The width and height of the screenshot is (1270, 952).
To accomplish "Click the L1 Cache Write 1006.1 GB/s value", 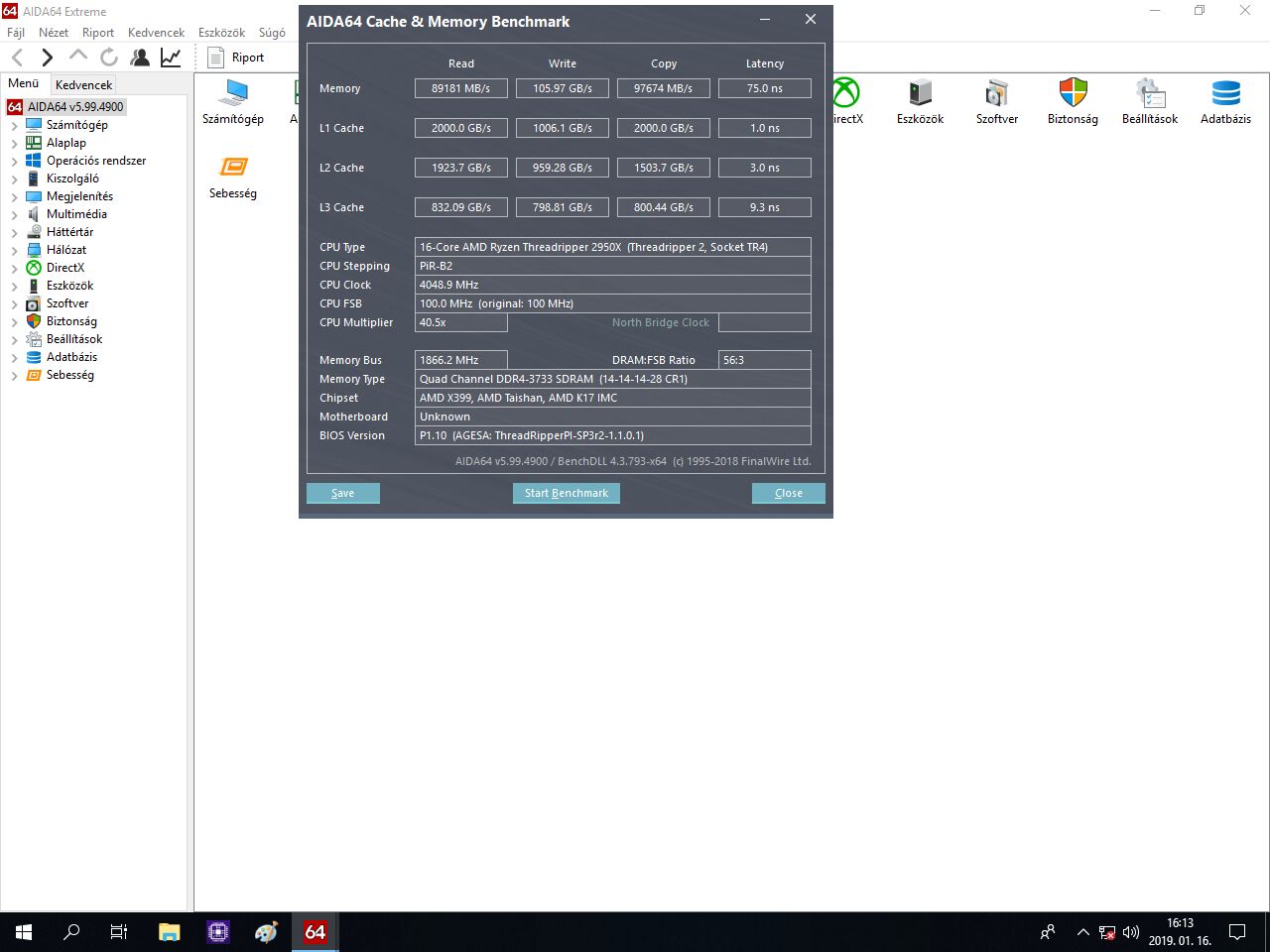I will [563, 128].
